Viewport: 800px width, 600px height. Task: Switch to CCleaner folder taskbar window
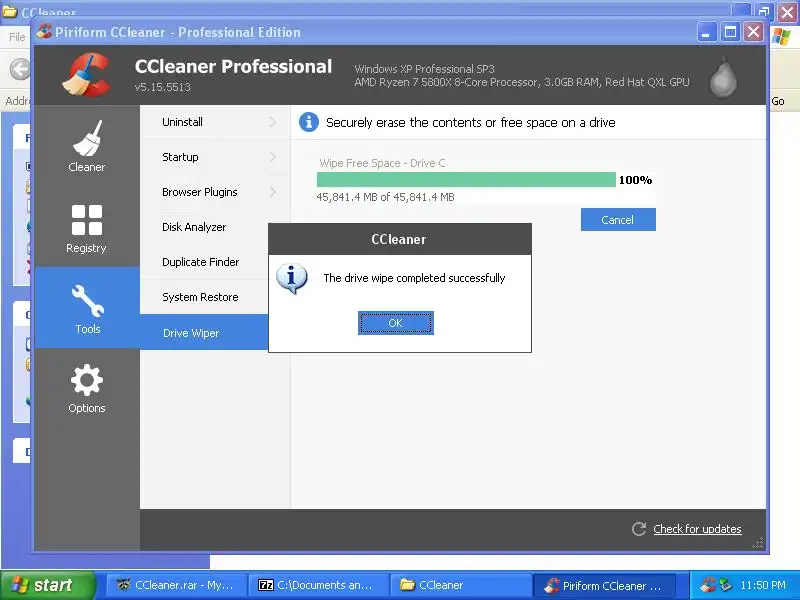tap(461, 585)
